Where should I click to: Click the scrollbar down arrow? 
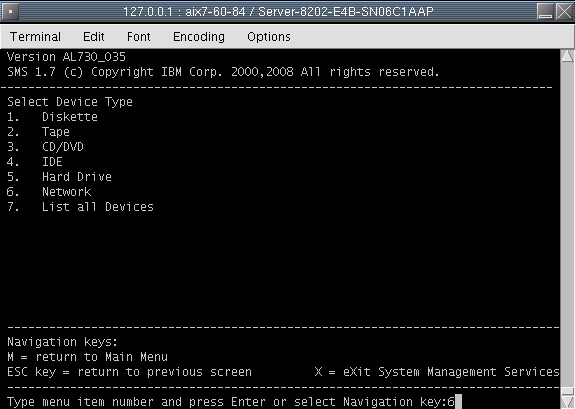(x=567, y=401)
